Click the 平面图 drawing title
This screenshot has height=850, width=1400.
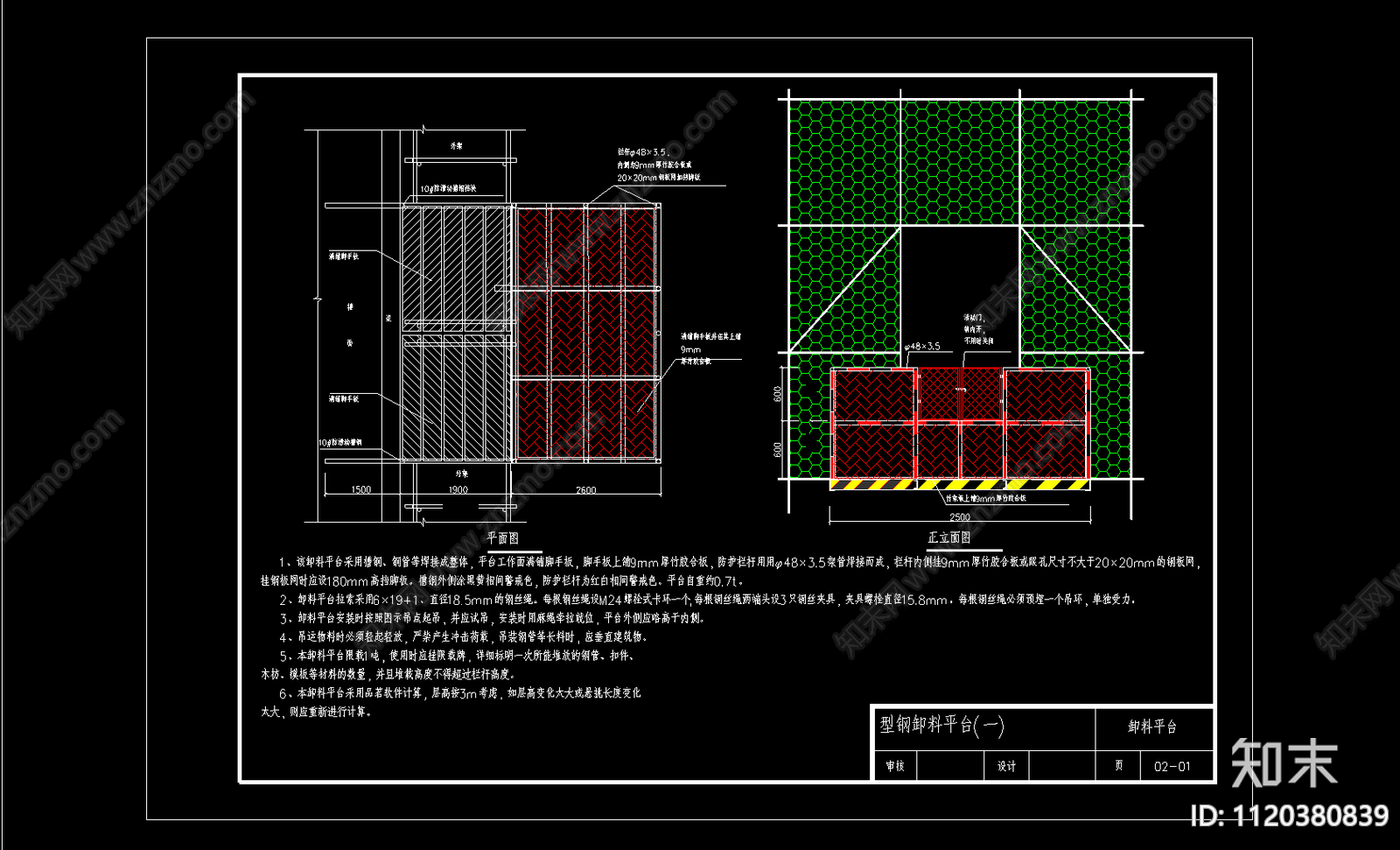502,537
